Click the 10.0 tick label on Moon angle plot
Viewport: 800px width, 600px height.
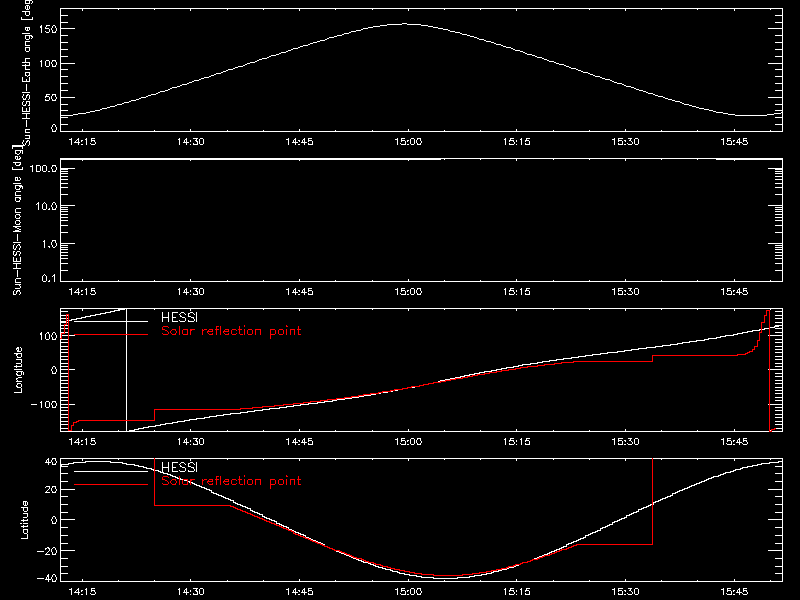[46, 206]
